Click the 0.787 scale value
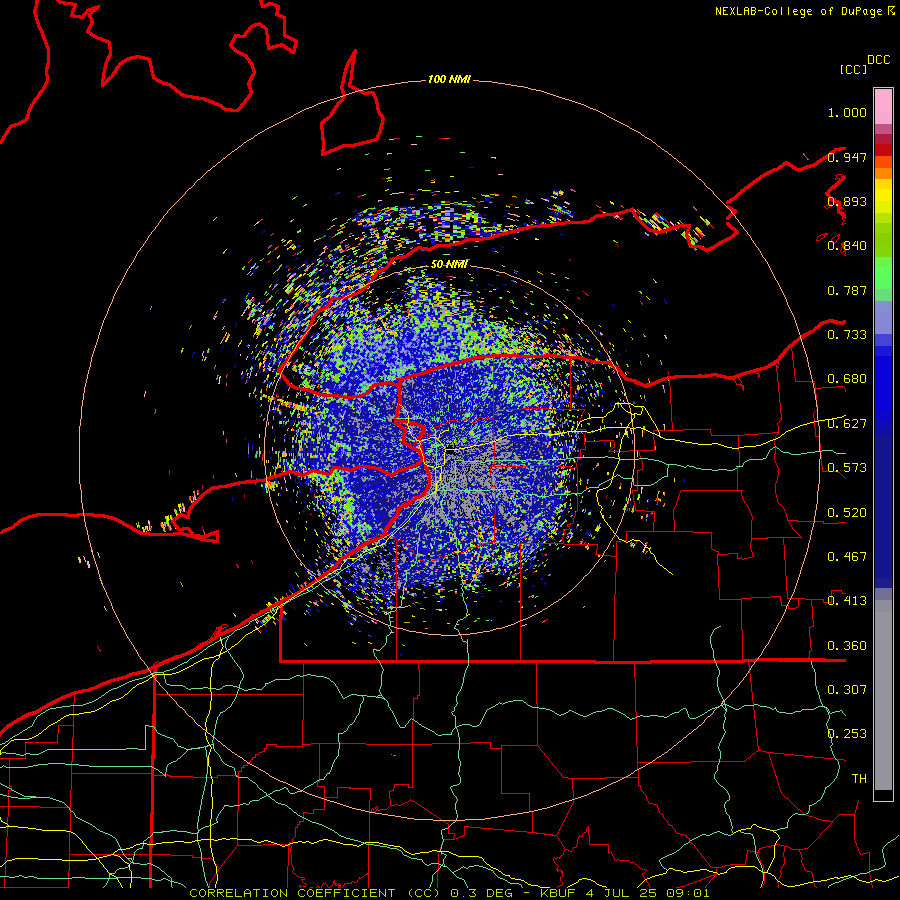This screenshot has height=900, width=900. (847, 290)
